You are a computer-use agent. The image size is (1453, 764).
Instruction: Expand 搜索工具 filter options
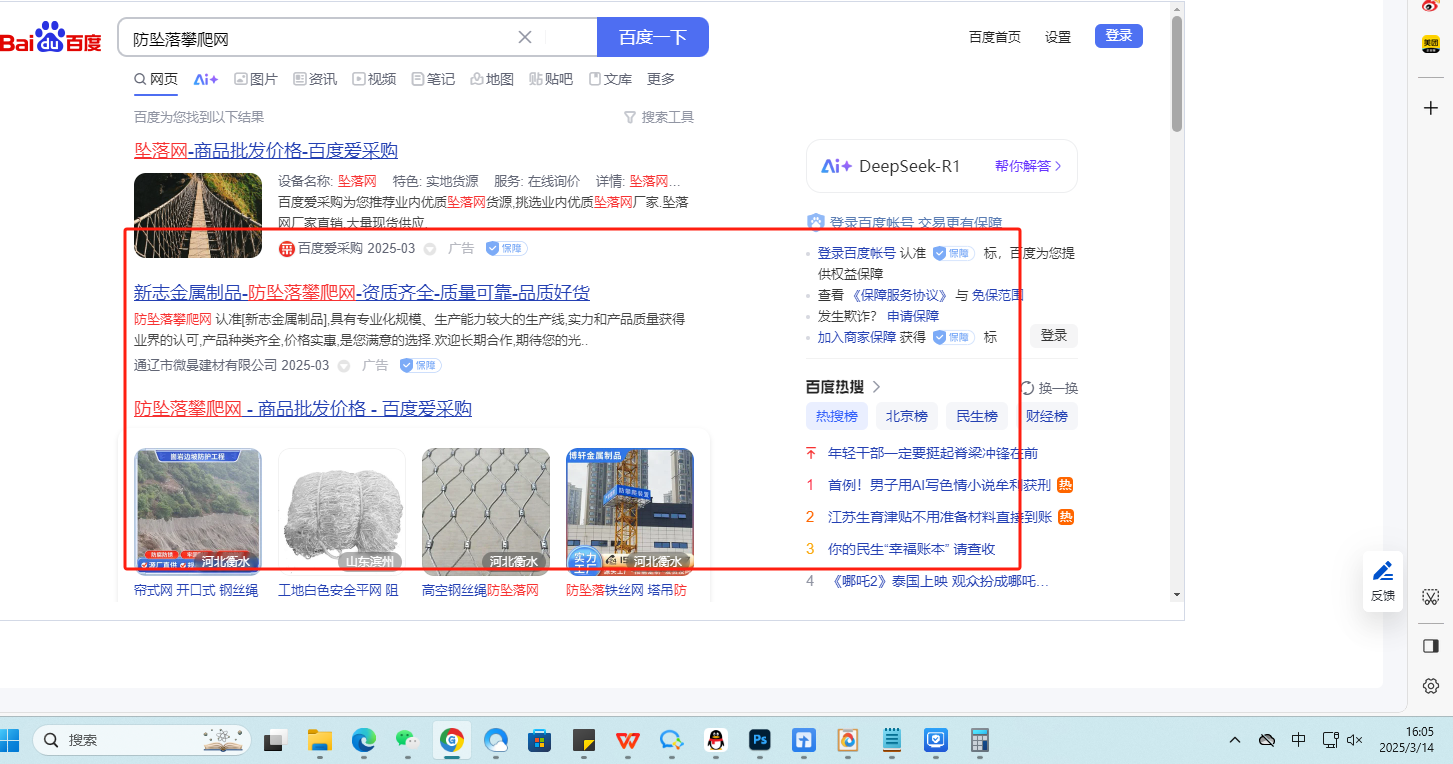pyautogui.click(x=658, y=117)
